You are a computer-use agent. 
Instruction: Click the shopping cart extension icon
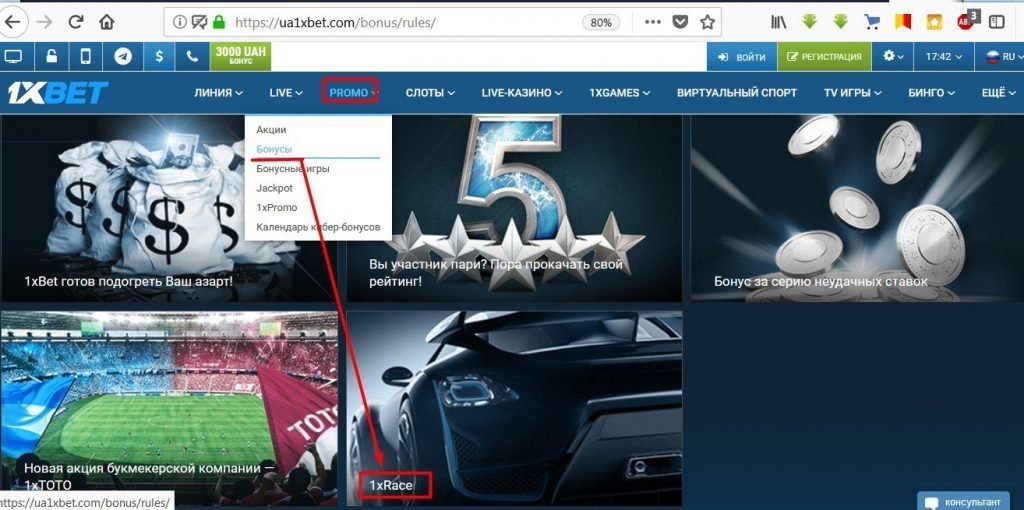[x=871, y=22]
